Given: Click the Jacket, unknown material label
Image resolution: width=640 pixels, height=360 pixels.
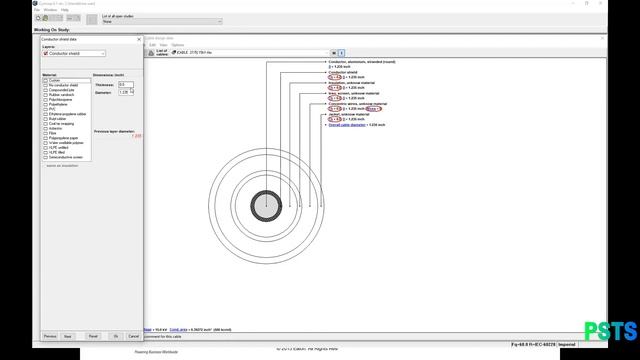Looking at the screenshot, I should 349,115.
